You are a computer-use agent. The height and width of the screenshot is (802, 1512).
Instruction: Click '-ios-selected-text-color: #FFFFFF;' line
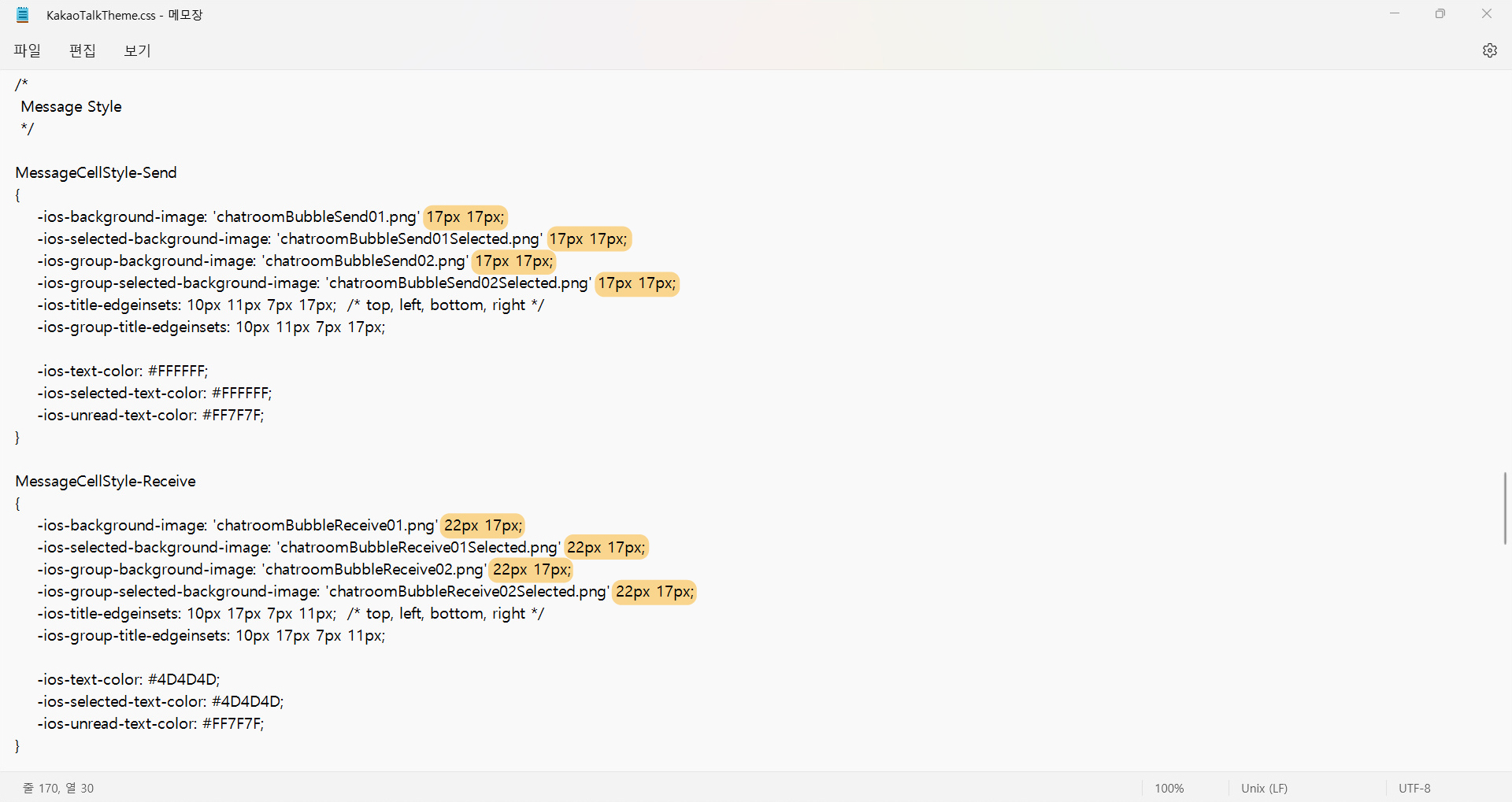(154, 393)
